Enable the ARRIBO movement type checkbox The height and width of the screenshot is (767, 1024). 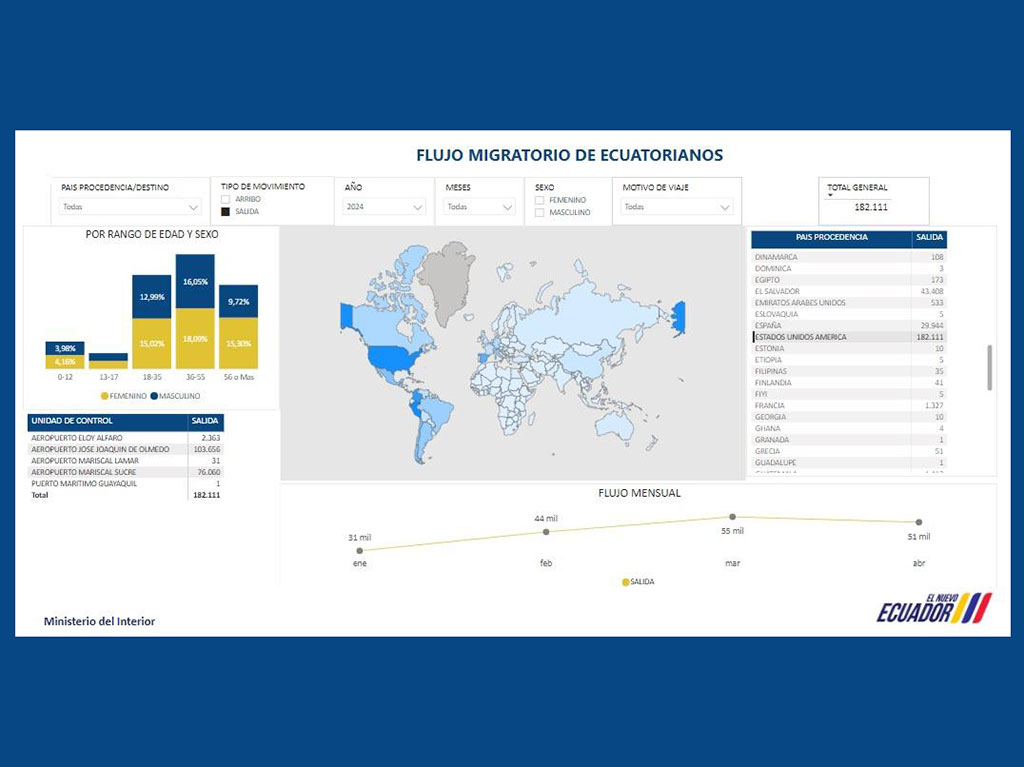(x=226, y=199)
